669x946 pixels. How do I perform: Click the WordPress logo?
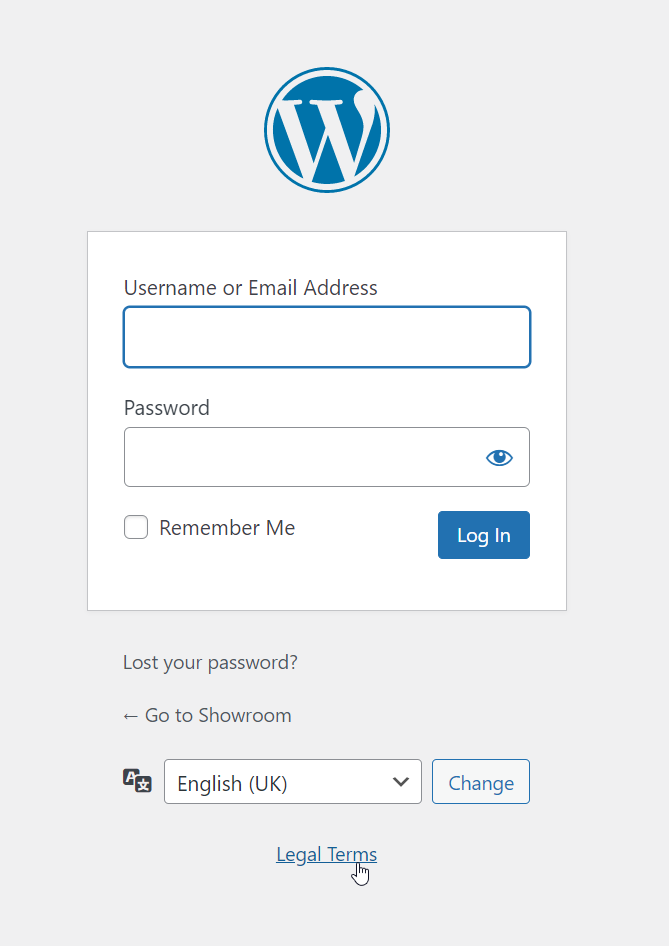(327, 130)
